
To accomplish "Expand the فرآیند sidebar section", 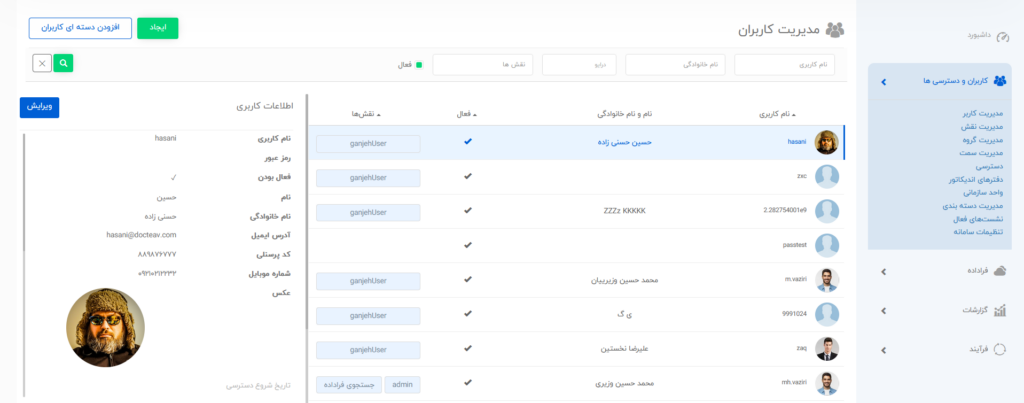I will point(884,349).
